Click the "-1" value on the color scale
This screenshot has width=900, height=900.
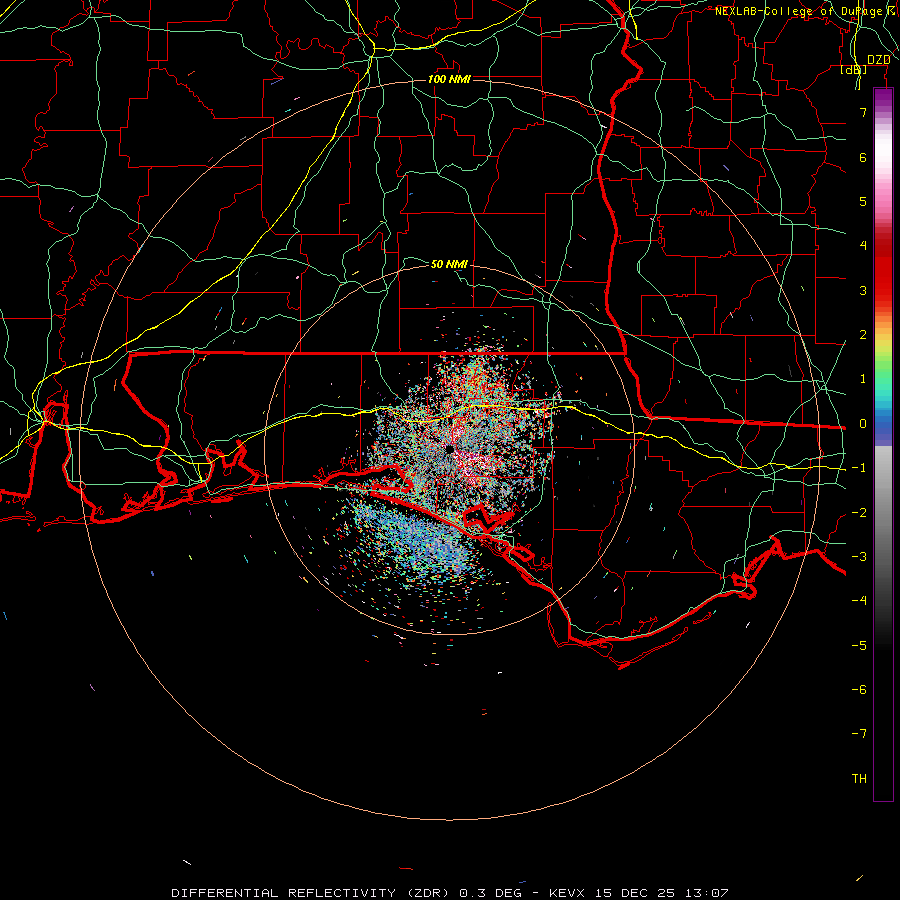coord(859,468)
